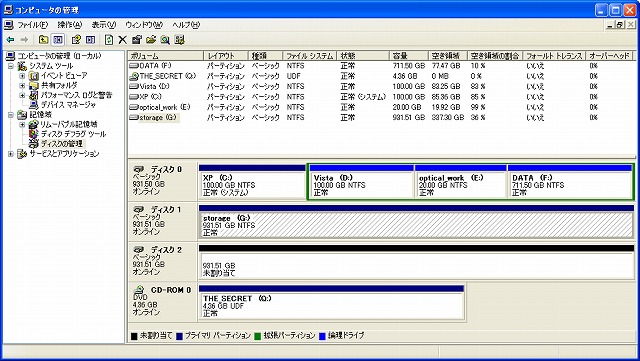Image resolution: width=640 pixels, height=361 pixels.
Task: Toggle the console tree show/hide button
Action: point(58,40)
